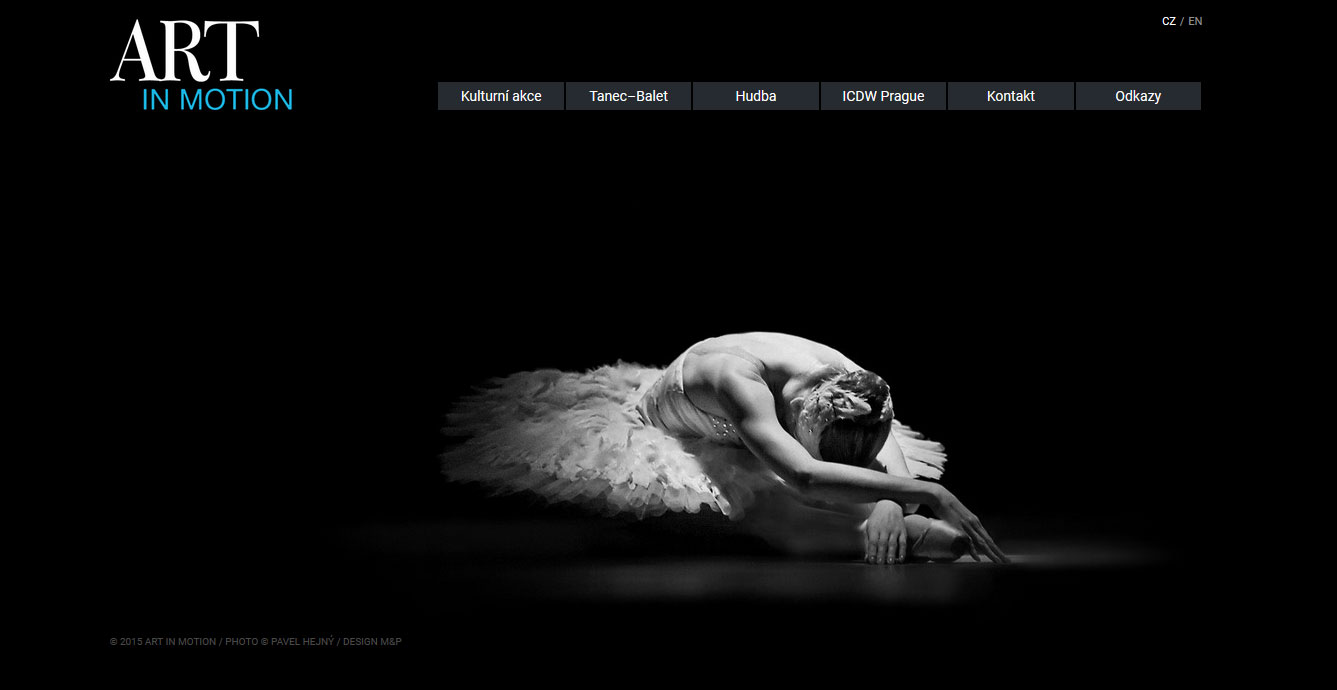Open the Hudba menu item
Viewport: 1337px width, 690px height.
pyautogui.click(x=755, y=96)
